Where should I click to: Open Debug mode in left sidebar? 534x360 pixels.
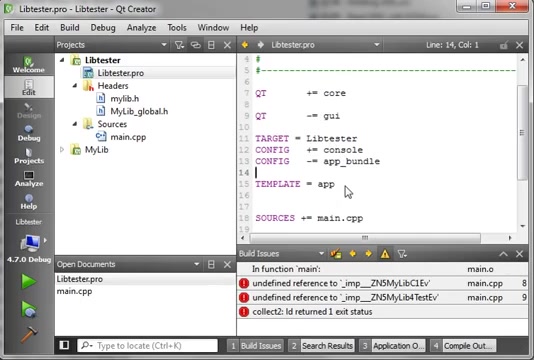(x=29, y=133)
